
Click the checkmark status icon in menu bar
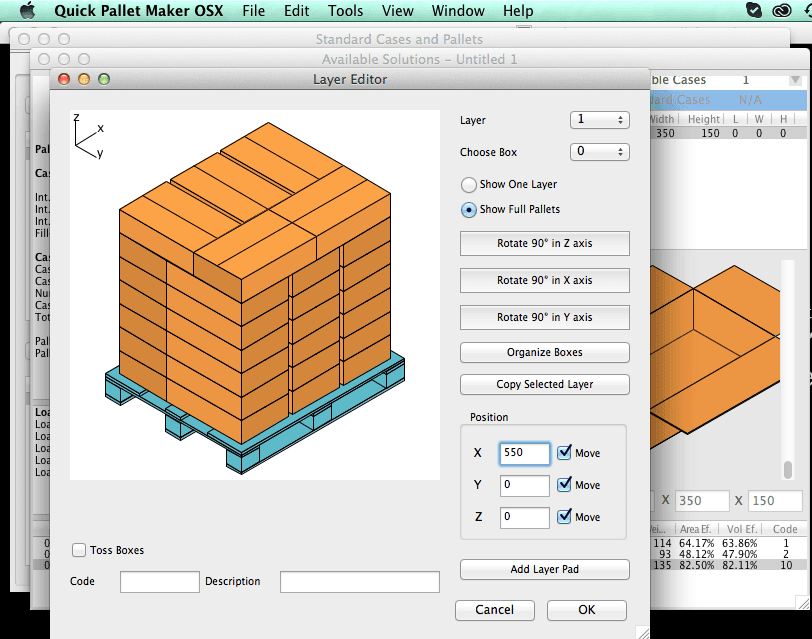pyautogui.click(x=753, y=11)
